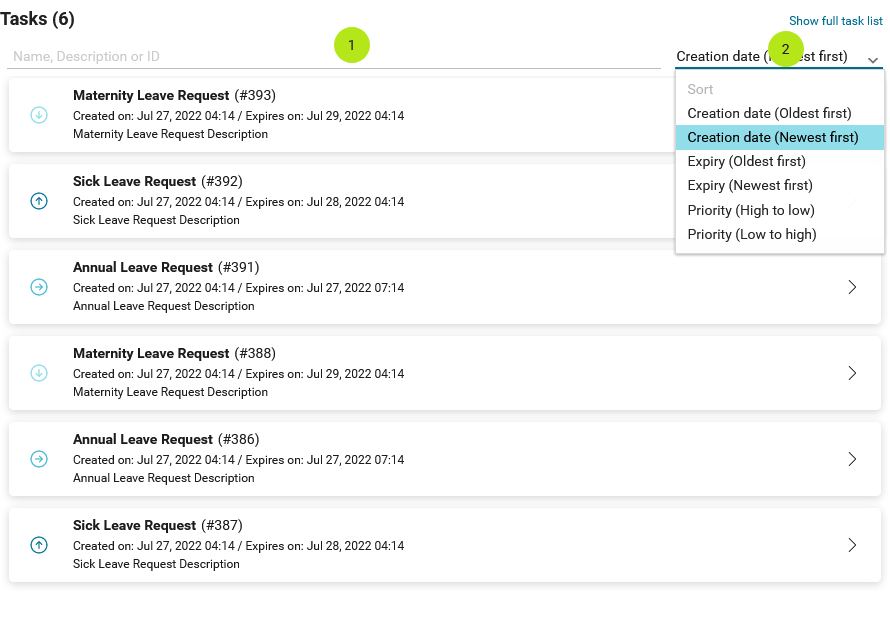Click low priority icon of Maternity Leave Request #388

tap(39, 373)
